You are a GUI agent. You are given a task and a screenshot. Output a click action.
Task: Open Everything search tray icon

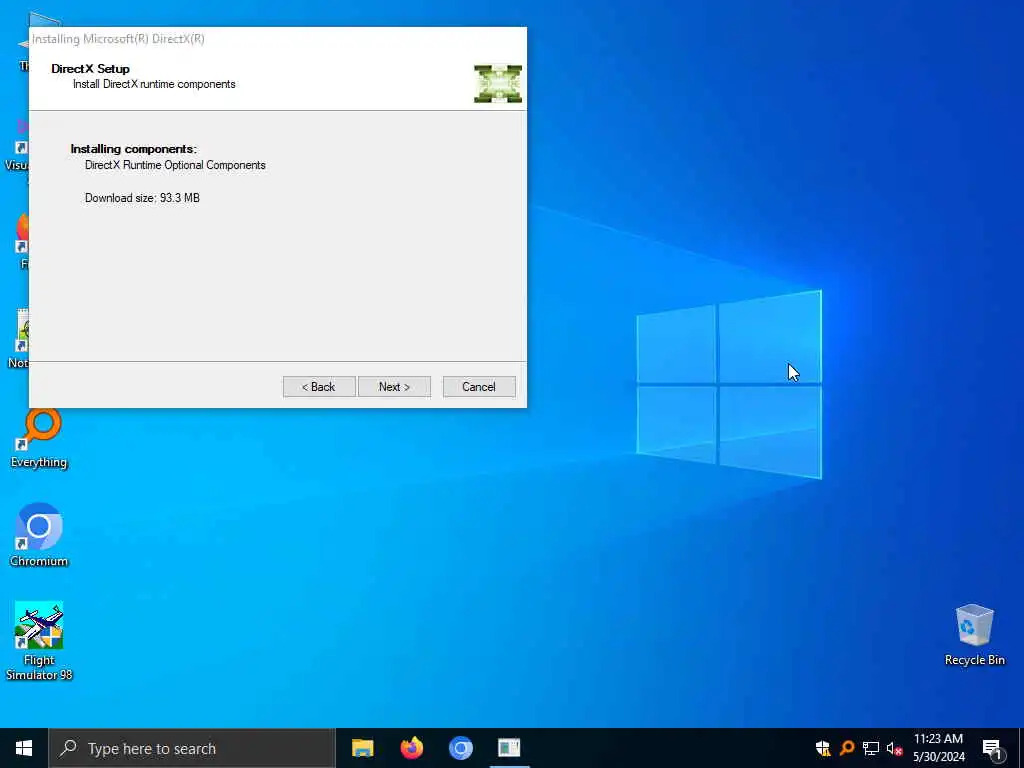(847, 748)
